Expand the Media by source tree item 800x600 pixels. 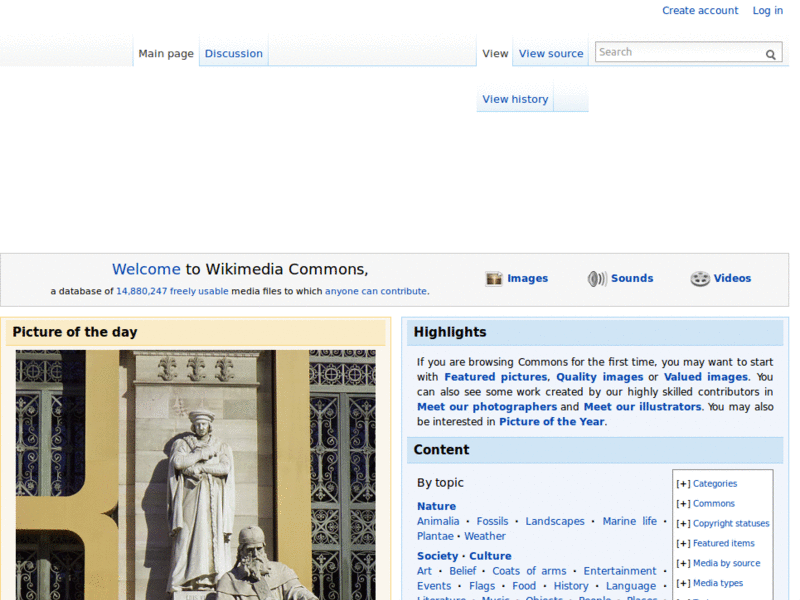[x=683, y=563]
